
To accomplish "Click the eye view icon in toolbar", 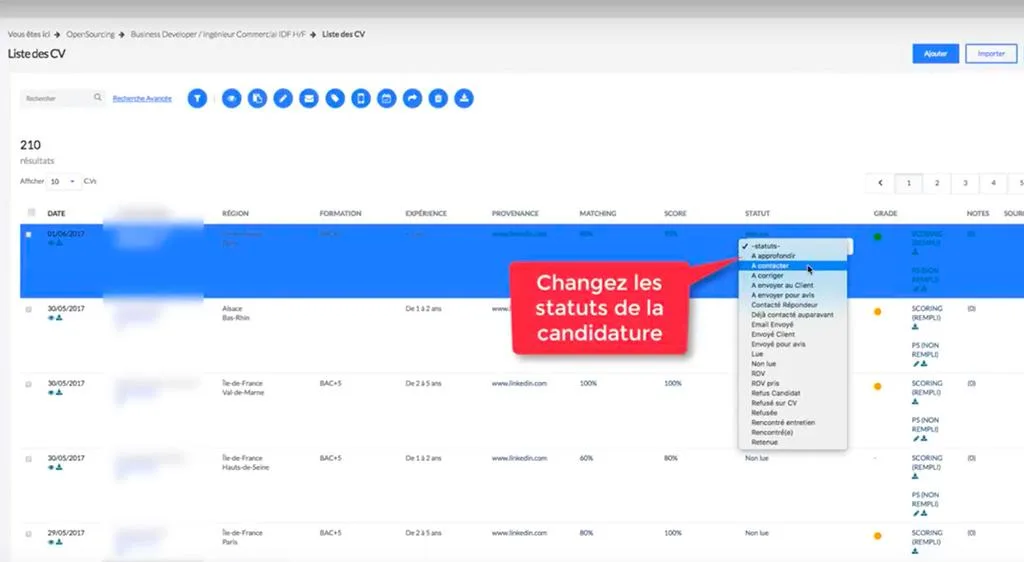I will pyautogui.click(x=231, y=99).
